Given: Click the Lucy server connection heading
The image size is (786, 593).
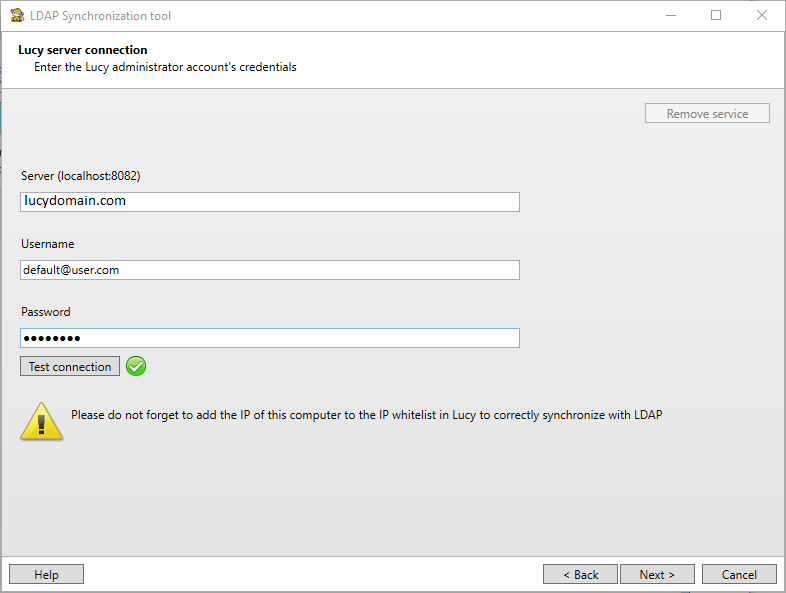Looking at the screenshot, I should click(83, 50).
